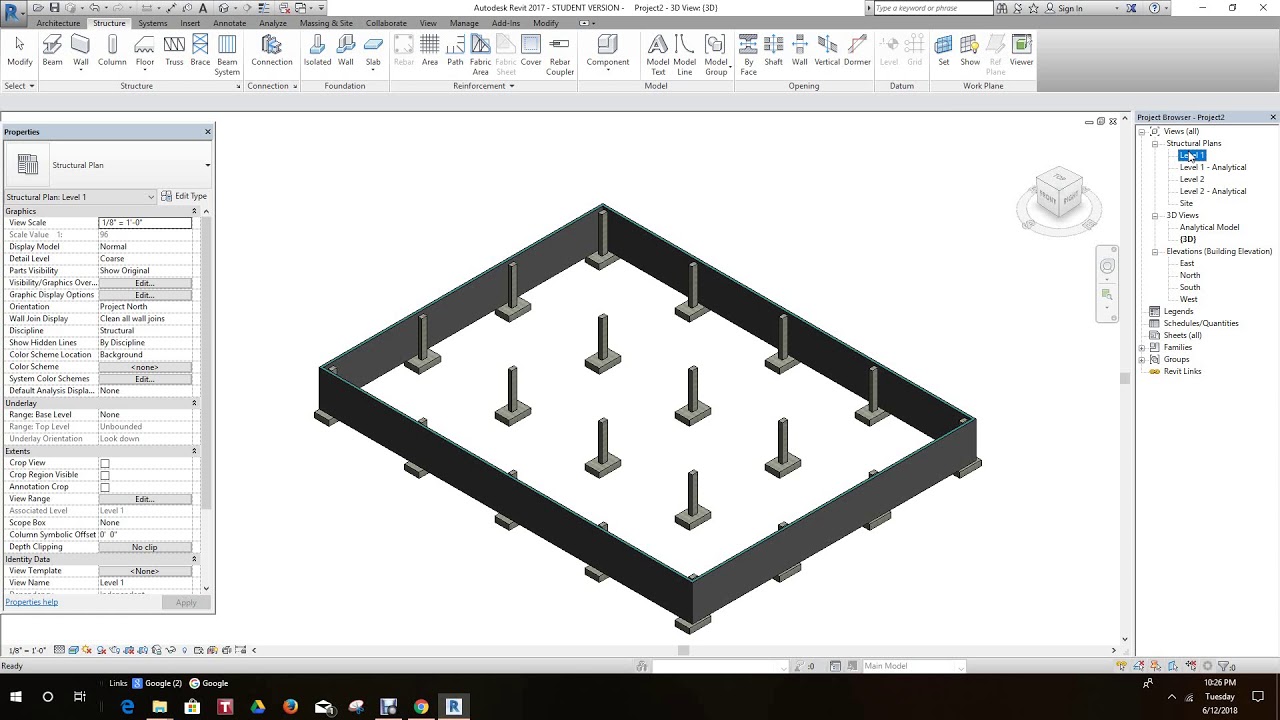The width and height of the screenshot is (1280, 720).
Task: Open Analytical Model 3D view
Action: point(1209,227)
